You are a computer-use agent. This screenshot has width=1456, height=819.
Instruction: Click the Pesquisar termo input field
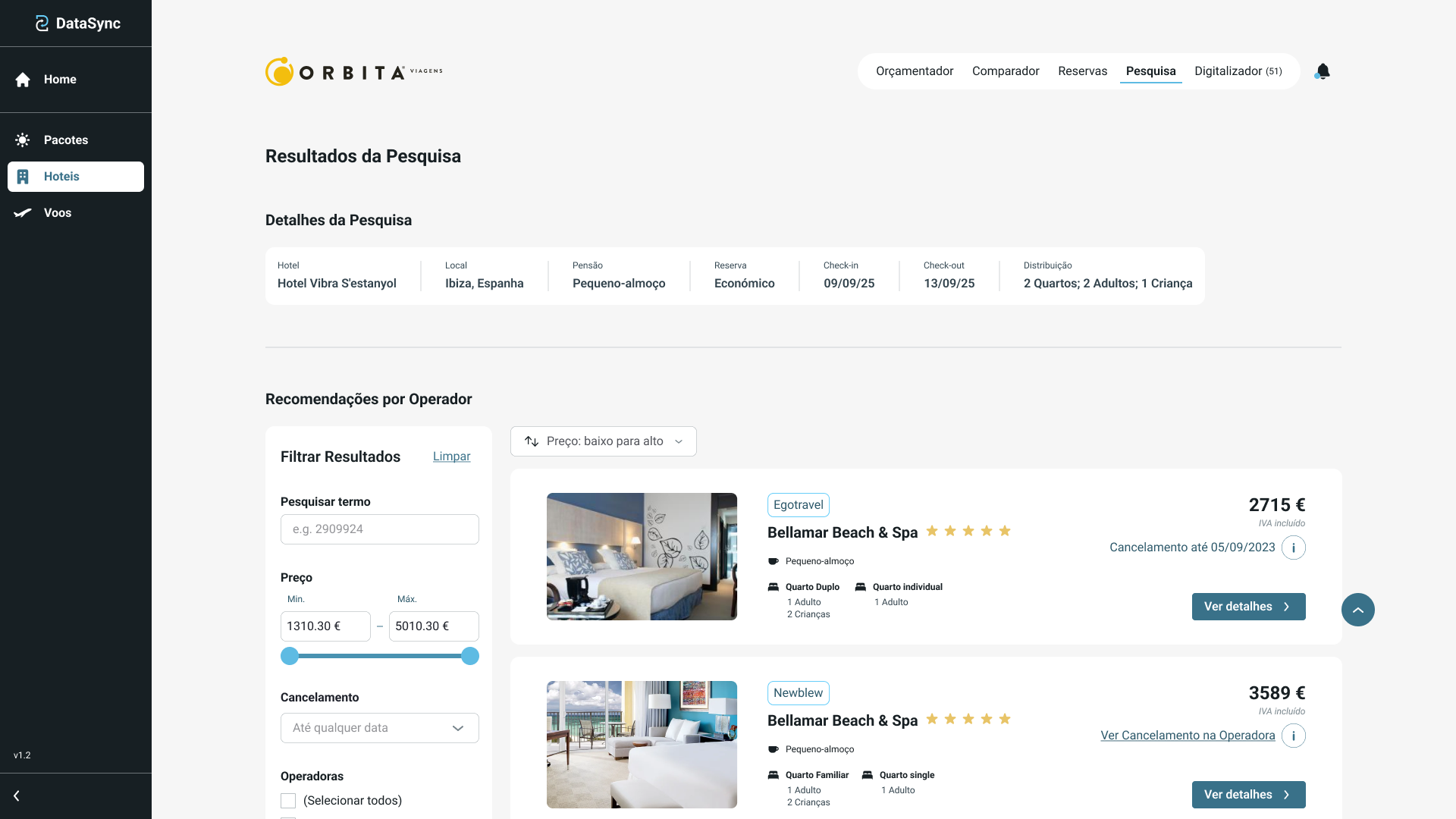pos(379,529)
